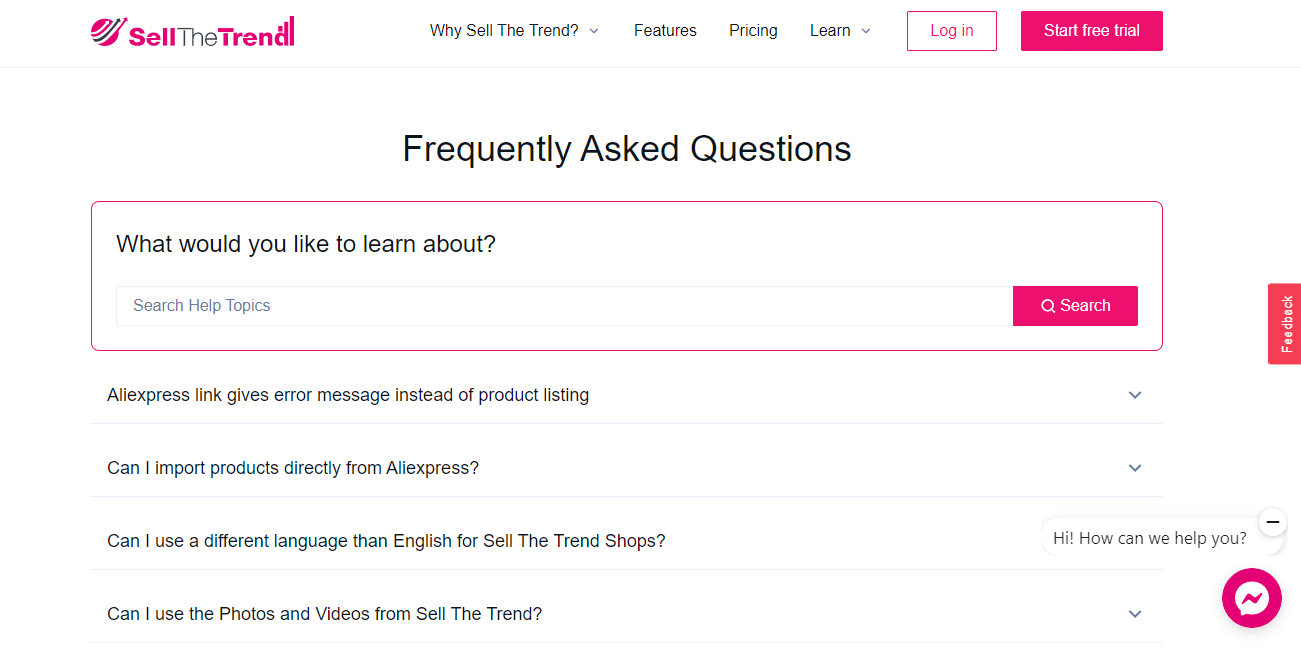This screenshot has width=1301, height=649.
Task: Focus the Search Help Topics field
Action: [564, 306]
